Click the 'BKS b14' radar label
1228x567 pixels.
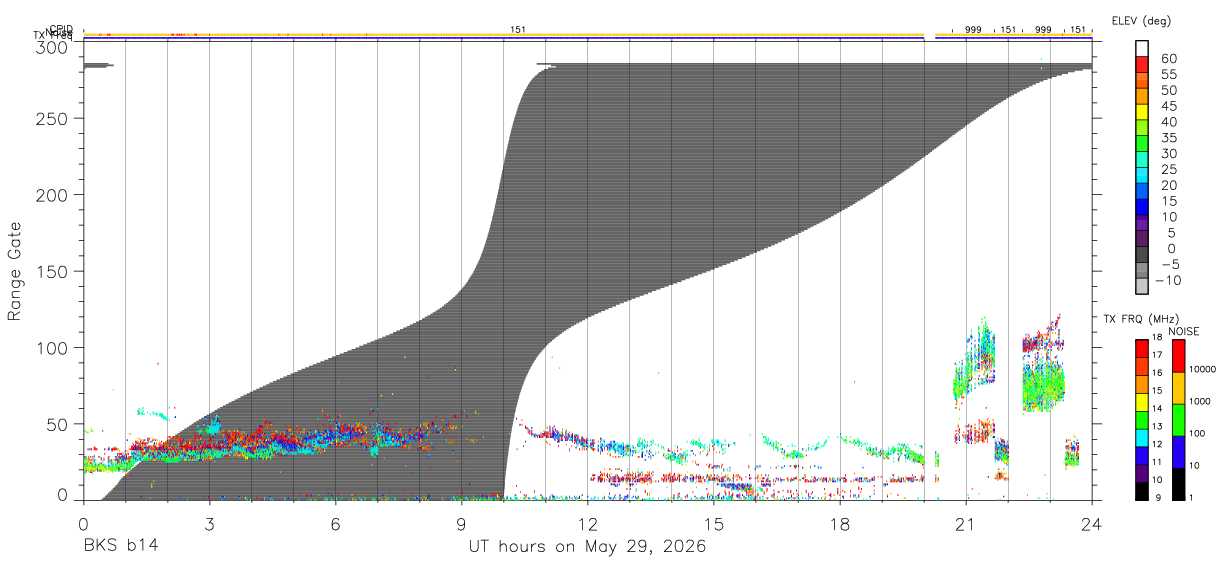pos(120,547)
